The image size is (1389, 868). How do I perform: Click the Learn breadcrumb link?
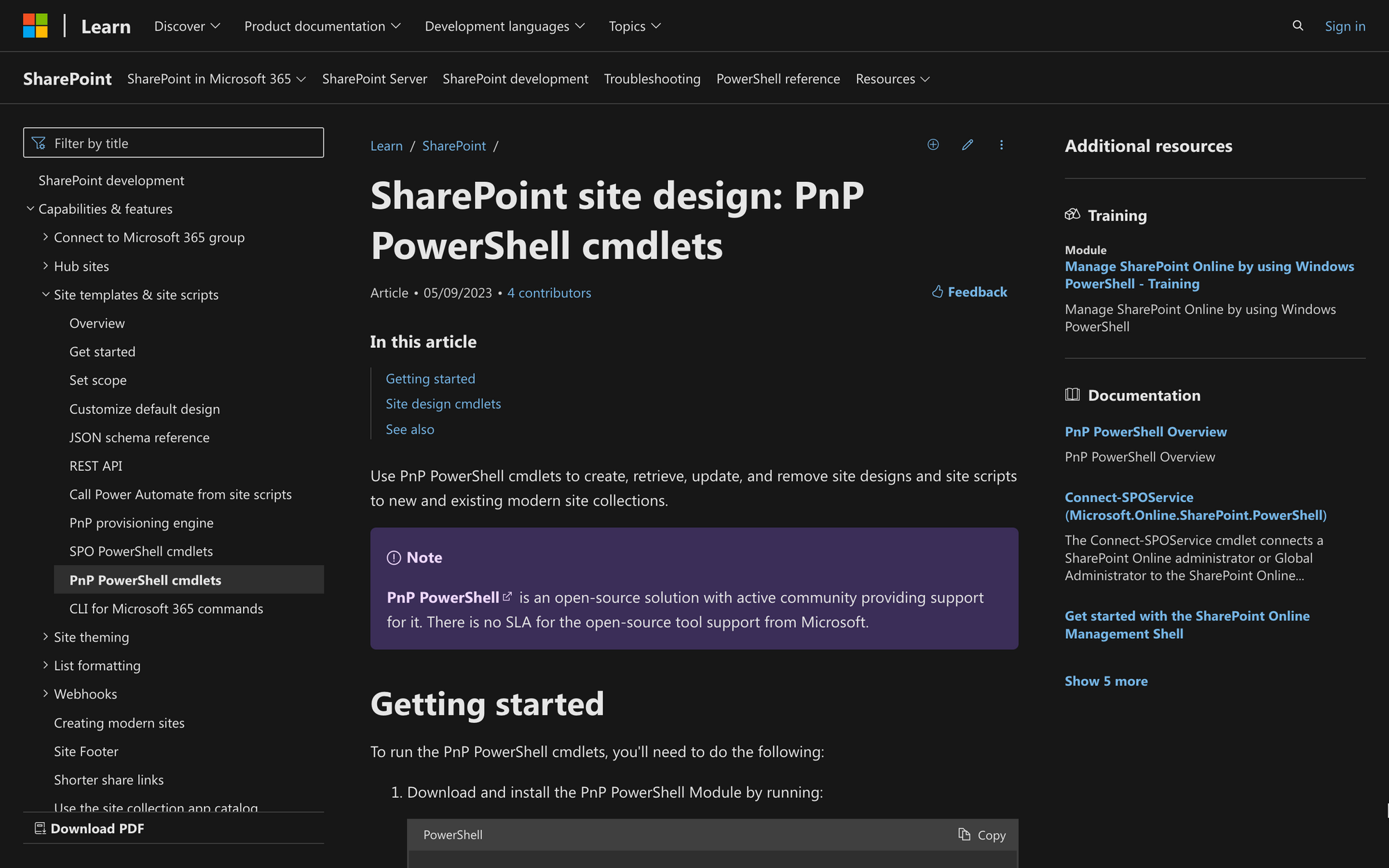[x=386, y=146]
